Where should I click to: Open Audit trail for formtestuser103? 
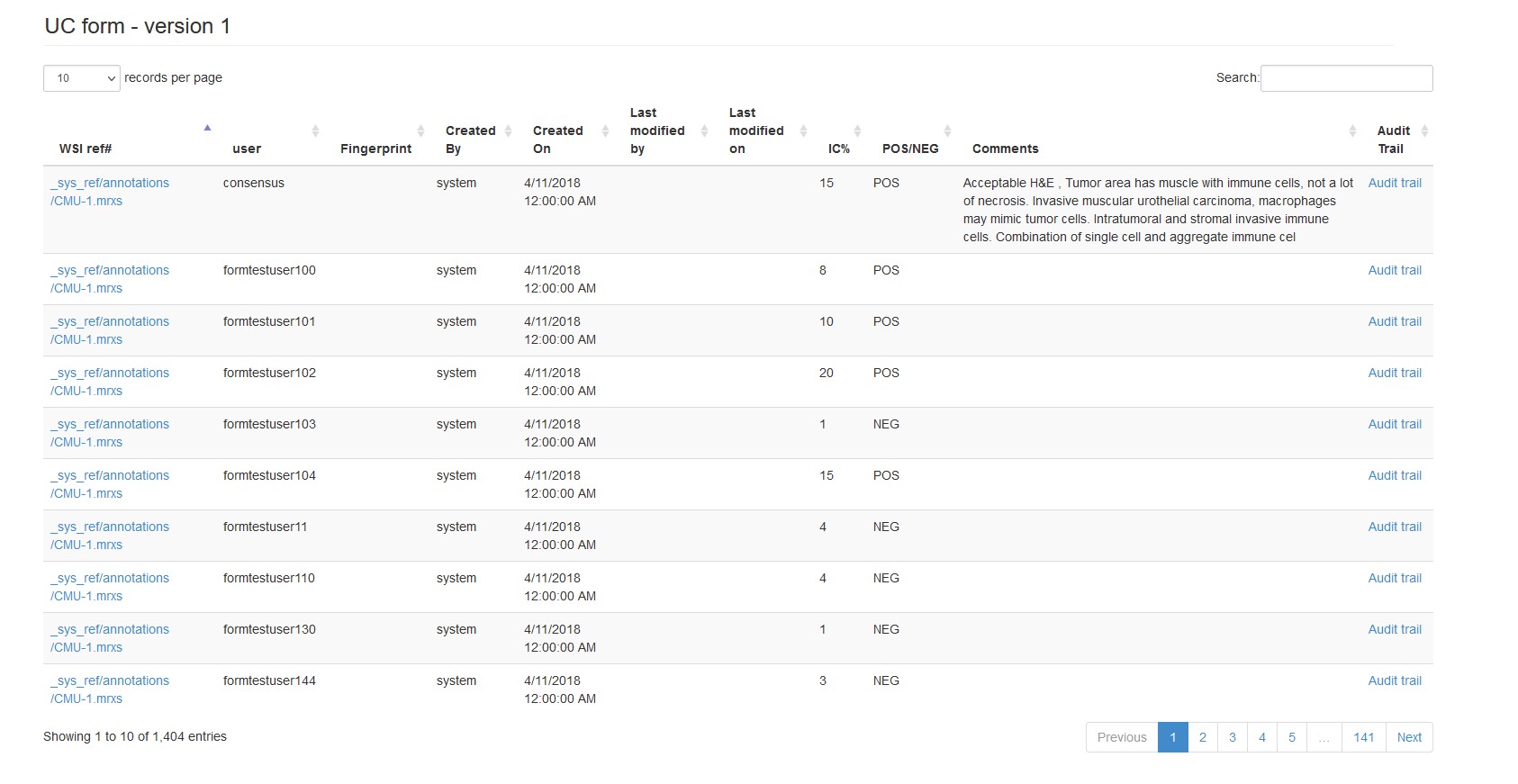[1395, 424]
